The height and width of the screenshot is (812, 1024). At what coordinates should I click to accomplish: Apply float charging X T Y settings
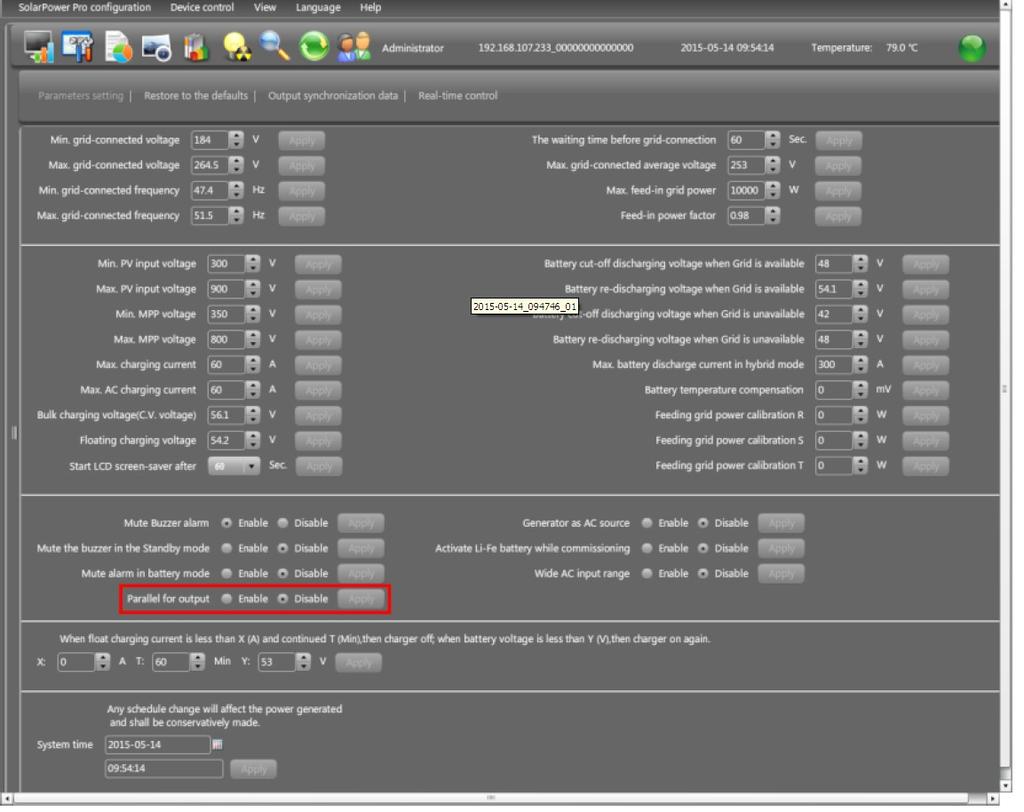(359, 662)
